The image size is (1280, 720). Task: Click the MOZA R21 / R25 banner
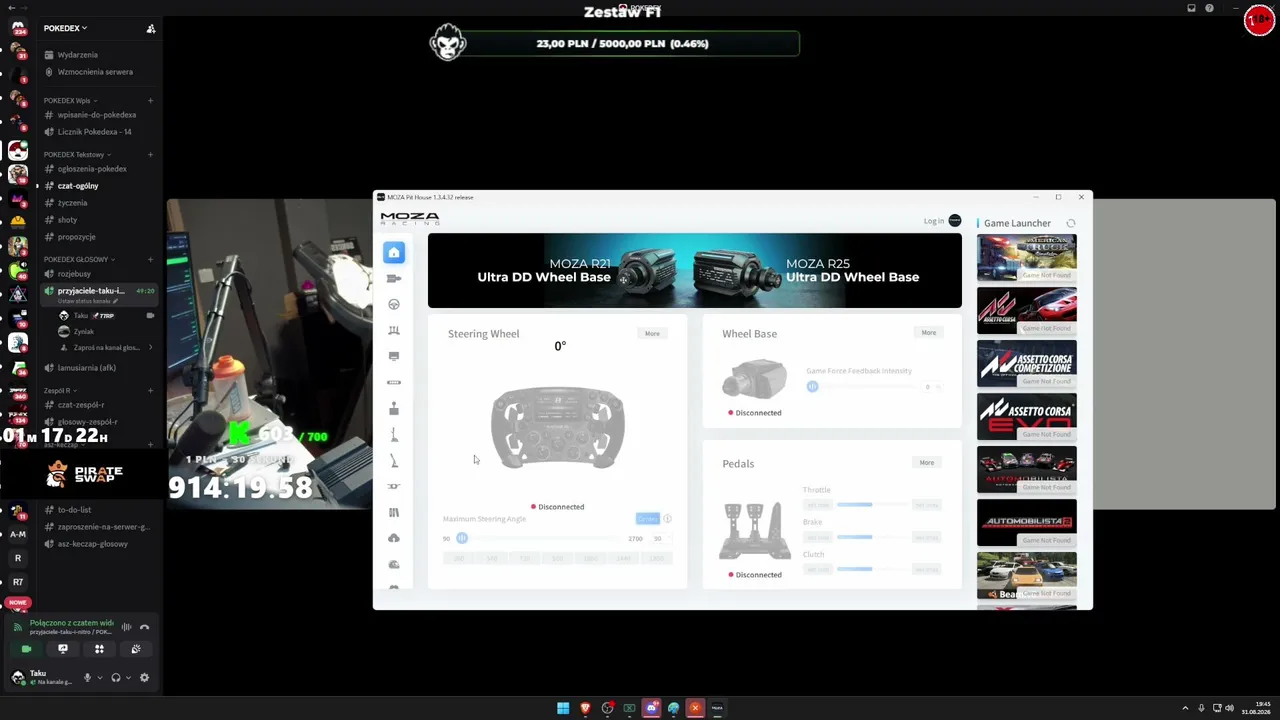point(695,271)
